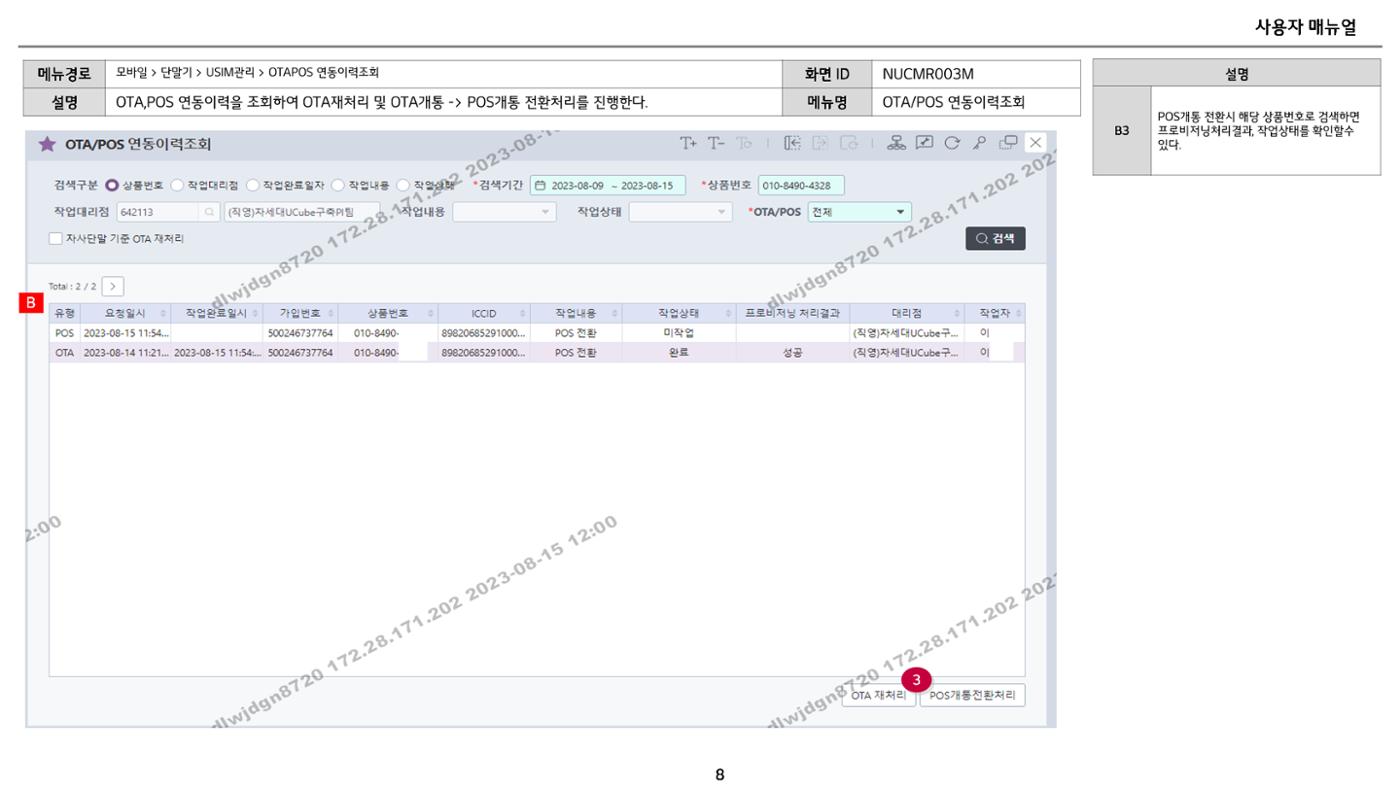Click the 작업내용 column header in table
The image size is (1400, 788).
[x=578, y=313]
